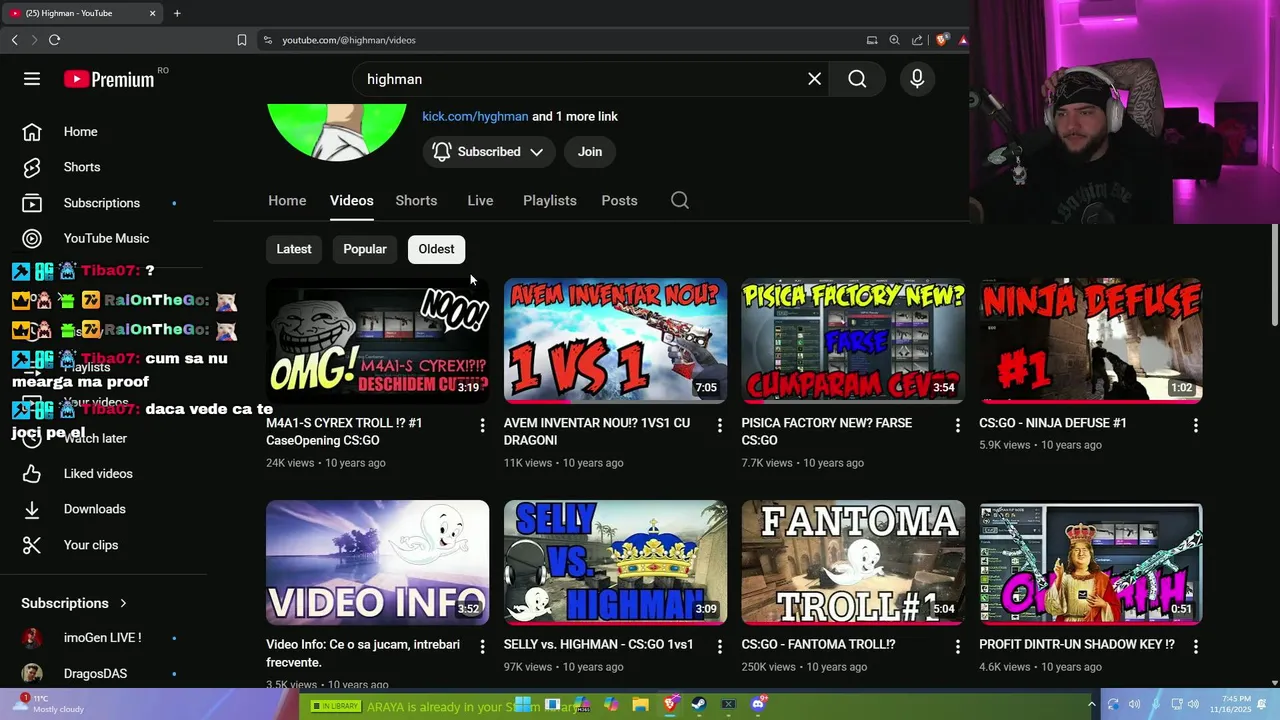The height and width of the screenshot is (720, 1280).
Task: Open imoGen LIVE ! subscription channel
Action: pos(104,638)
